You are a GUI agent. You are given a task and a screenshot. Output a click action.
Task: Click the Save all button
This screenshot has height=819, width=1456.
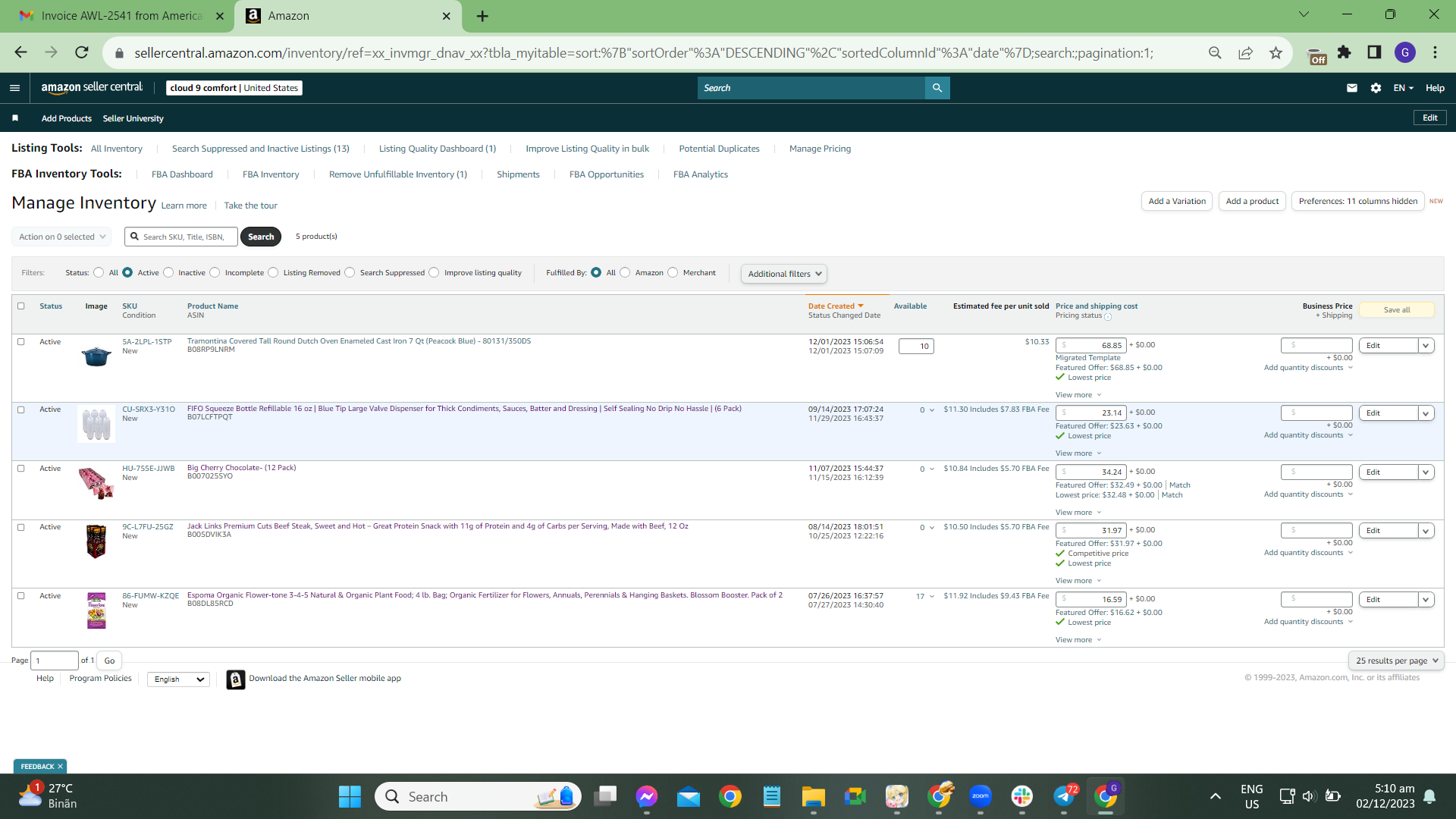[x=1397, y=309]
